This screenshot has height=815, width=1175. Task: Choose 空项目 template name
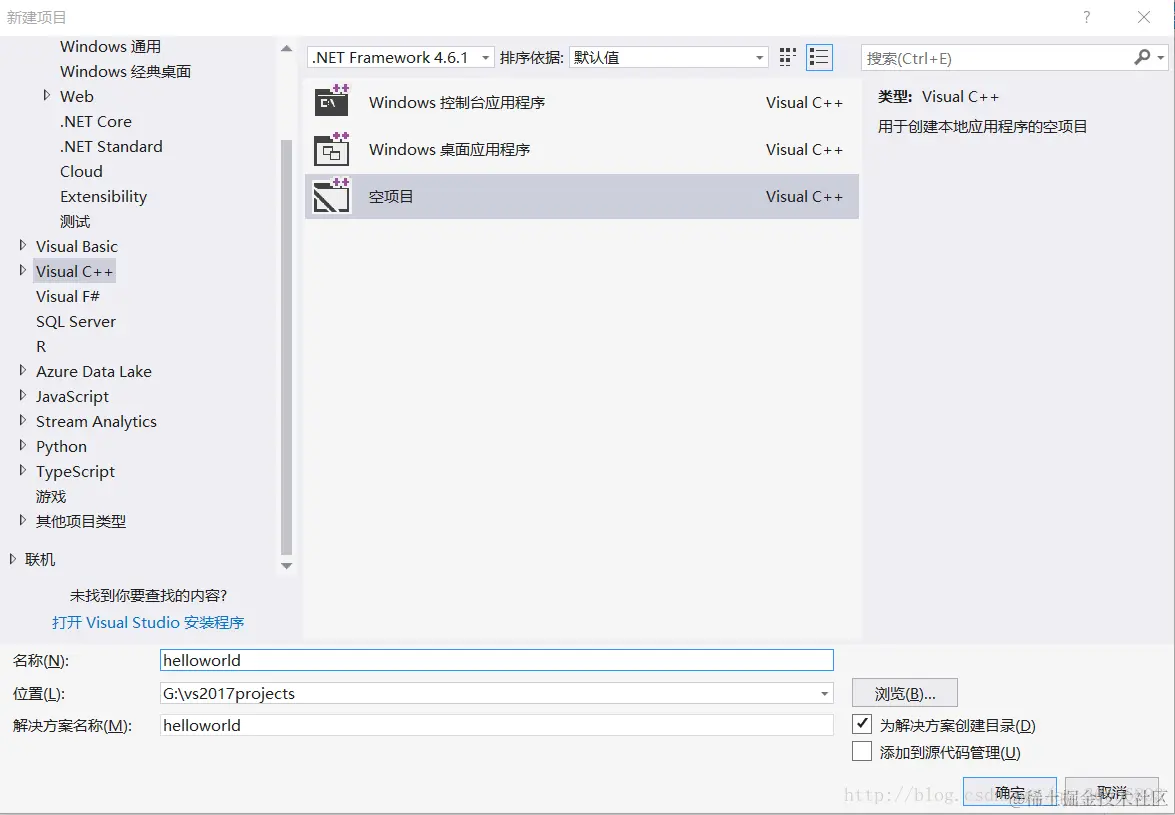[391, 196]
